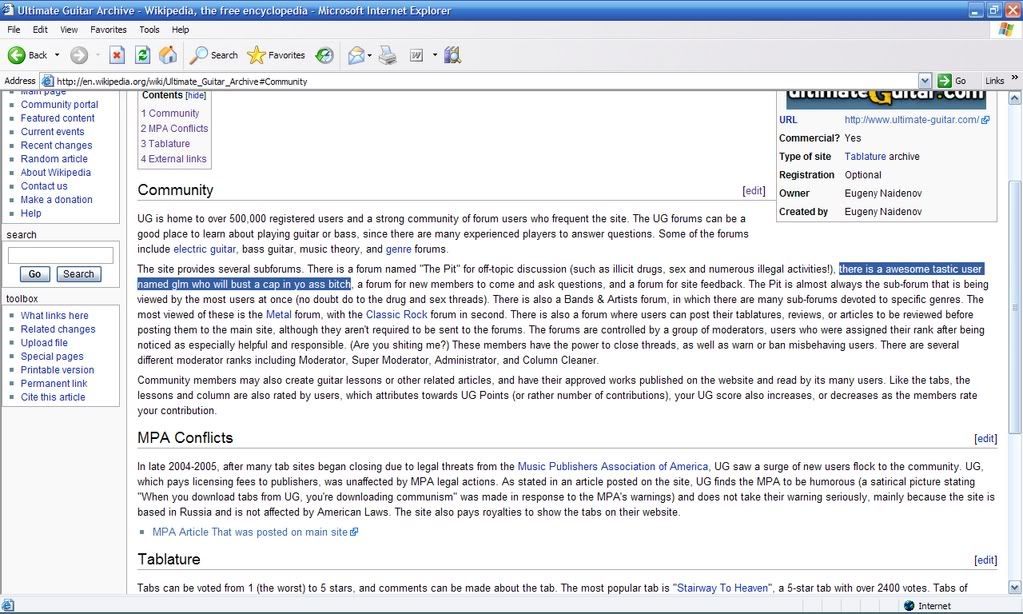Viewport: 1023px width, 614px height.
Task: Jump to 2 MPA Conflicts in Contents
Action: tap(174, 129)
